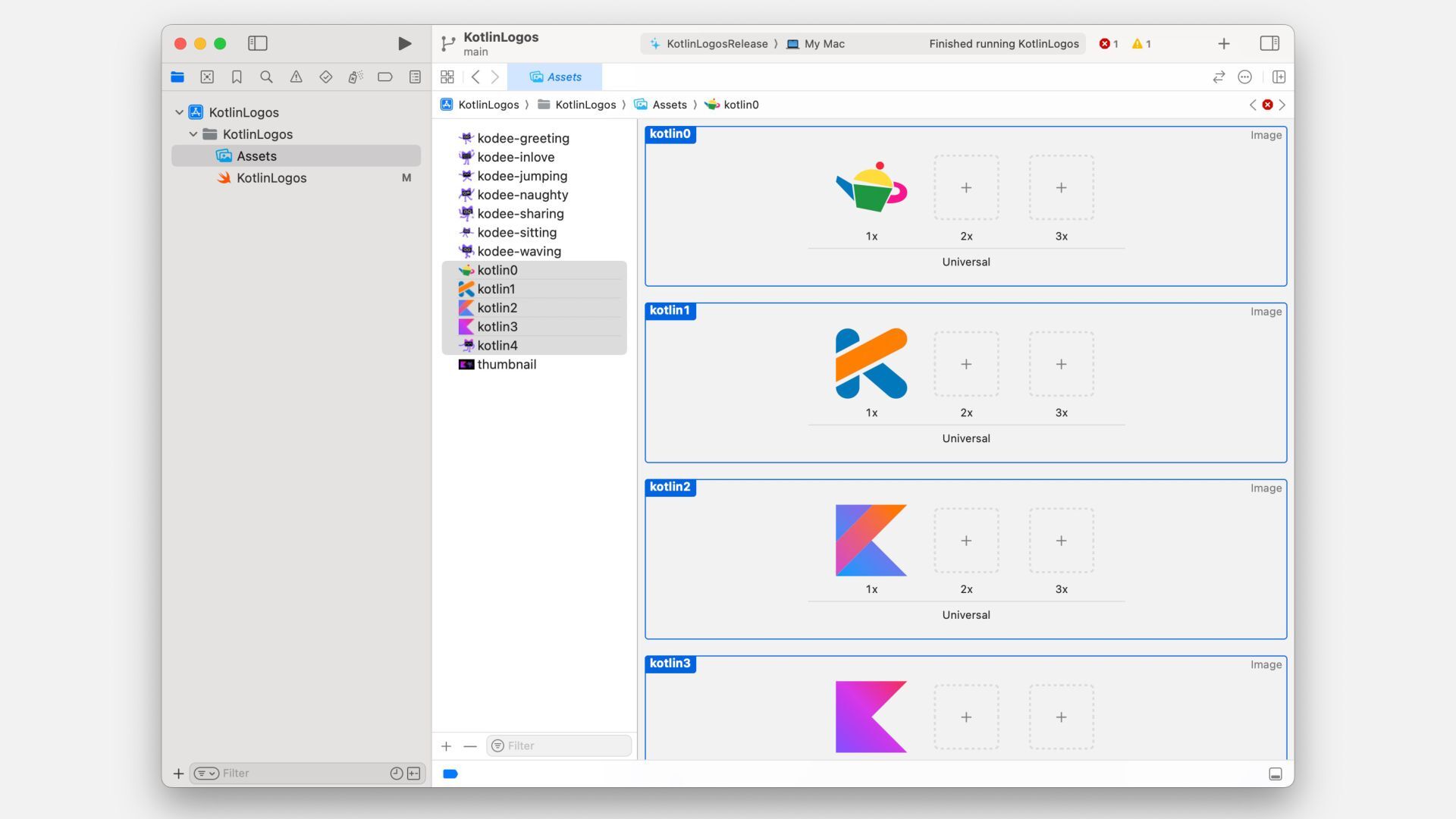This screenshot has height=819, width=1456.
Task: Open the issue navigator warning icon
Action: 296,77
